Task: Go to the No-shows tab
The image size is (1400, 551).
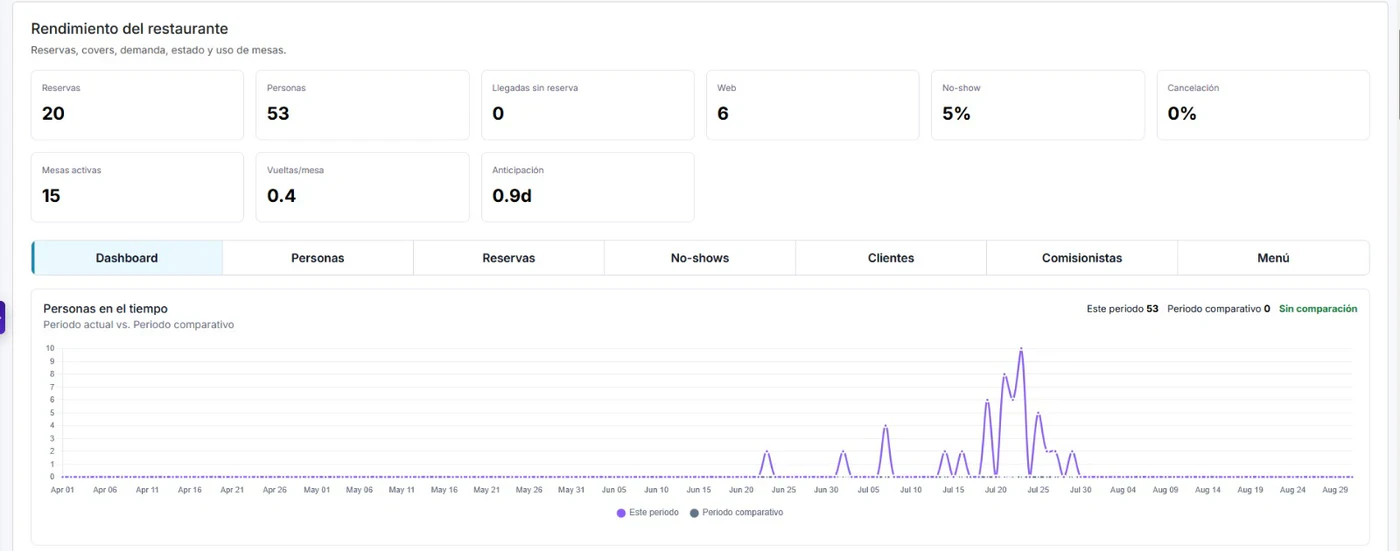Action: pyautogui.click(x=700, y=258)
